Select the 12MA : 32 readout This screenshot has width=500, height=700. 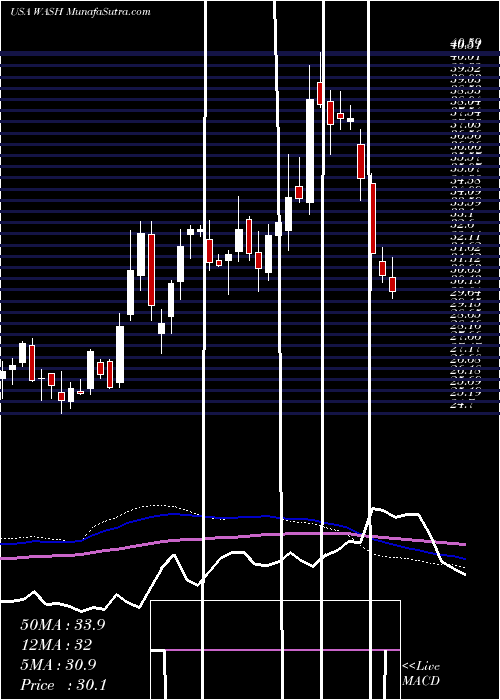point(56,645)
